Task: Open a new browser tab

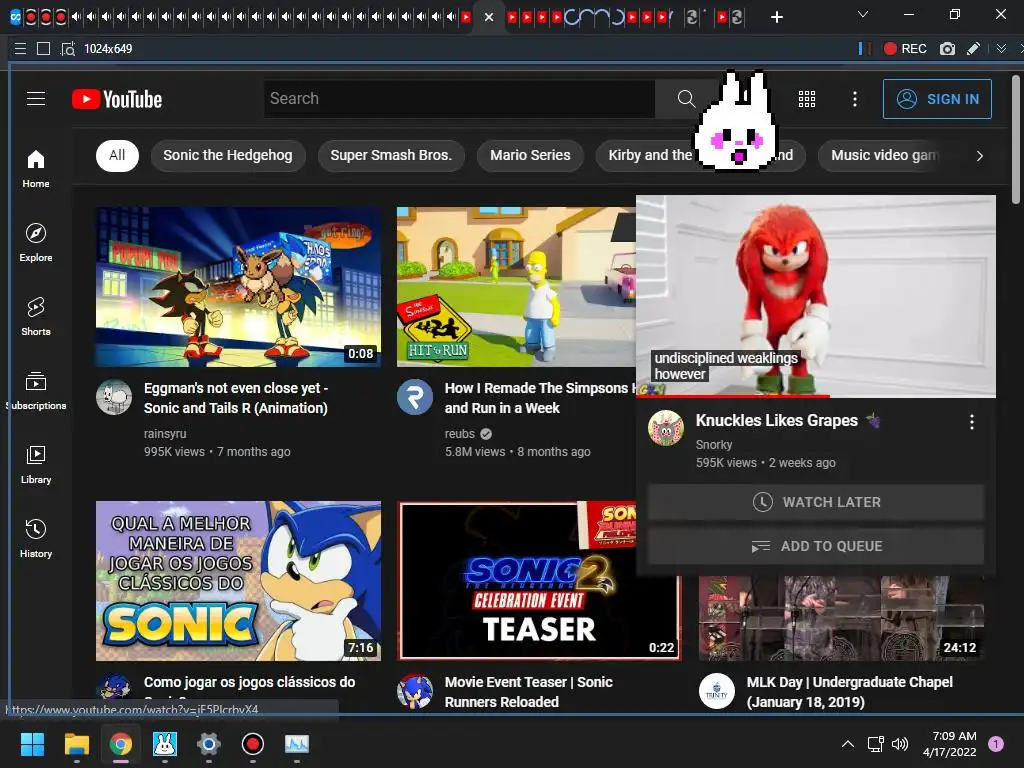Action: [x=776, y=17]
